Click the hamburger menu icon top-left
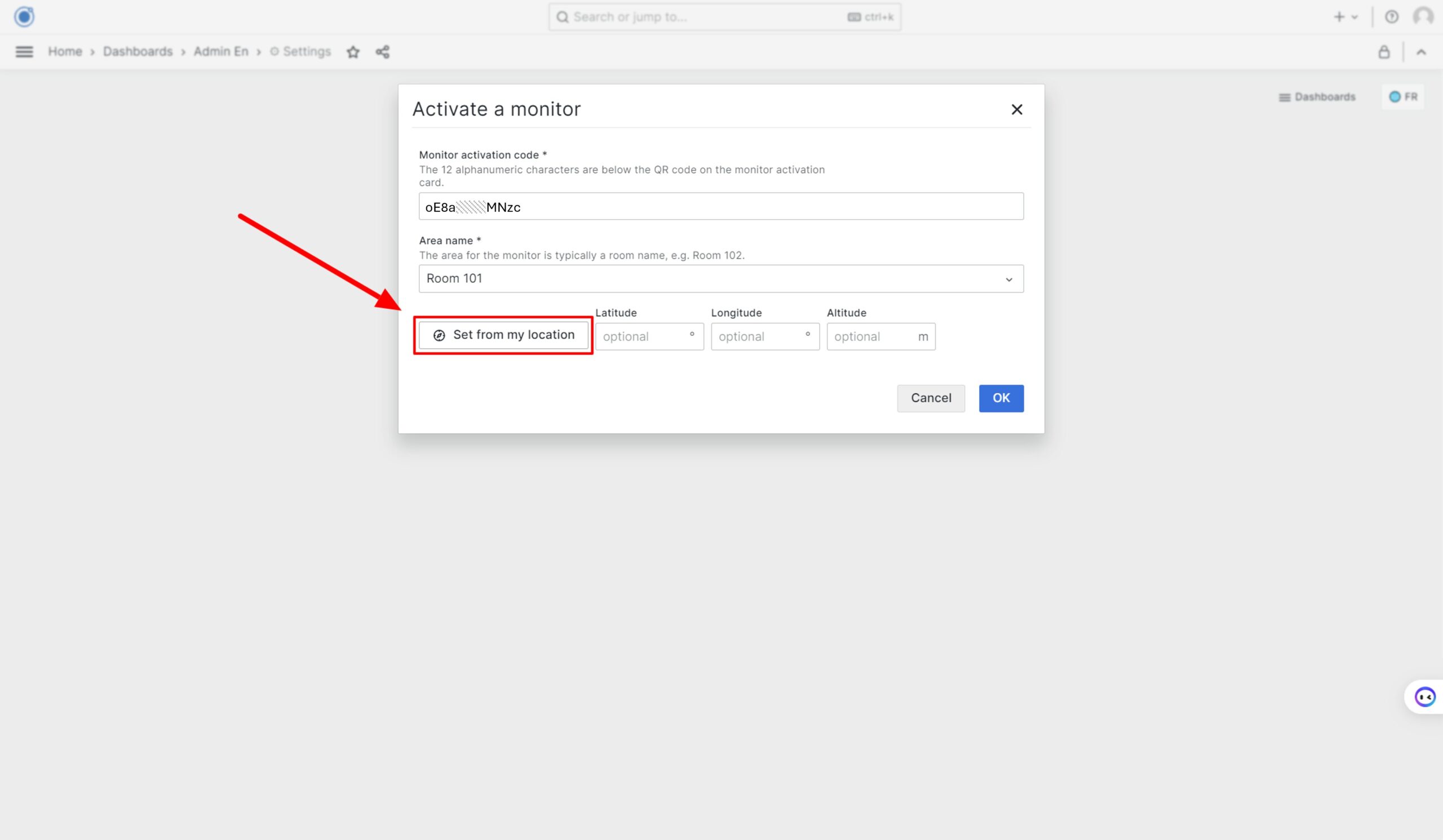1443x840 pixels. click(x=24, y=50)
